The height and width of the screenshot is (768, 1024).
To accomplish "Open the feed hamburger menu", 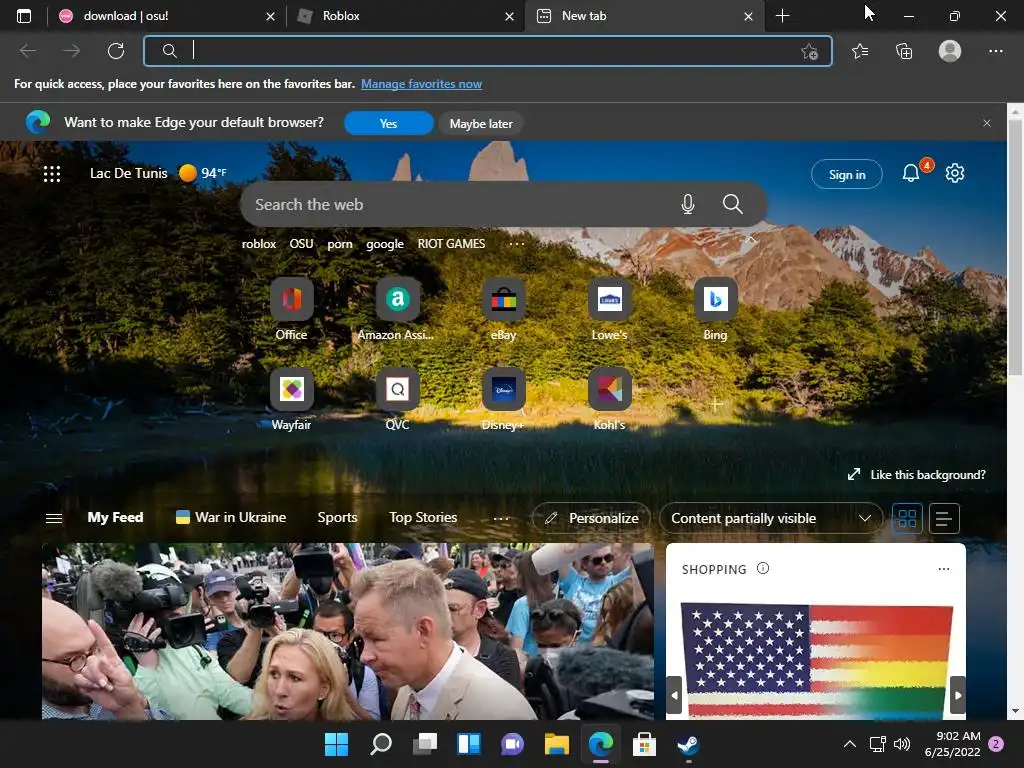I will point(54,519).
